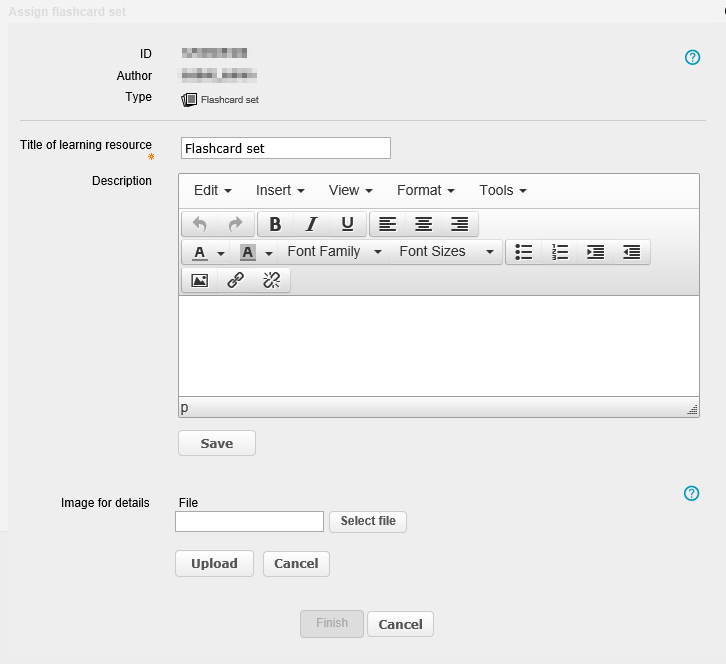Toggle bold formatting in editor
Screen dimensions: 726x664
275,224
